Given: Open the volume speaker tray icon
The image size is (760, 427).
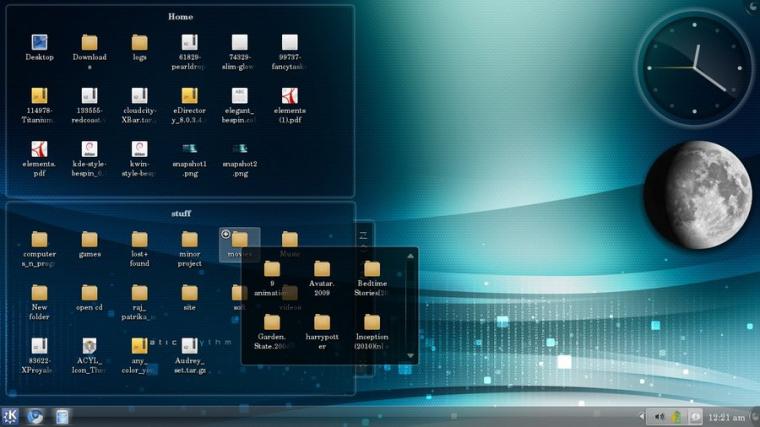Looking at the screenshot, I should [x=659, y=416].
